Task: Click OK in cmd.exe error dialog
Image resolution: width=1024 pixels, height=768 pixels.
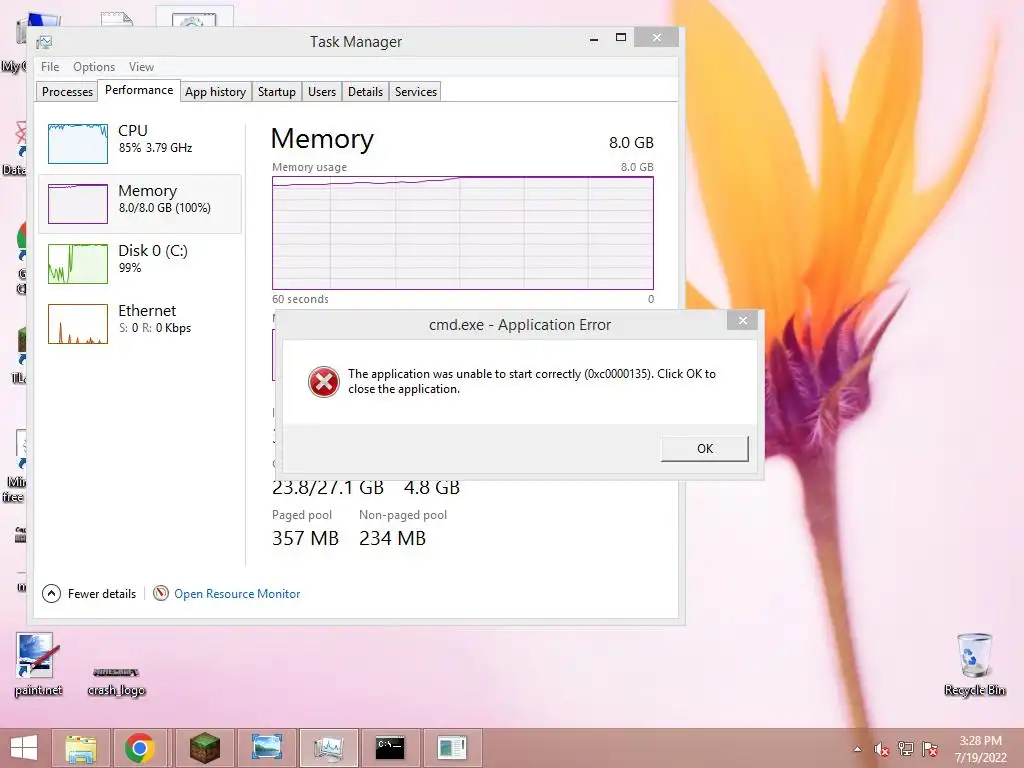Action: [x=705, y=449]
